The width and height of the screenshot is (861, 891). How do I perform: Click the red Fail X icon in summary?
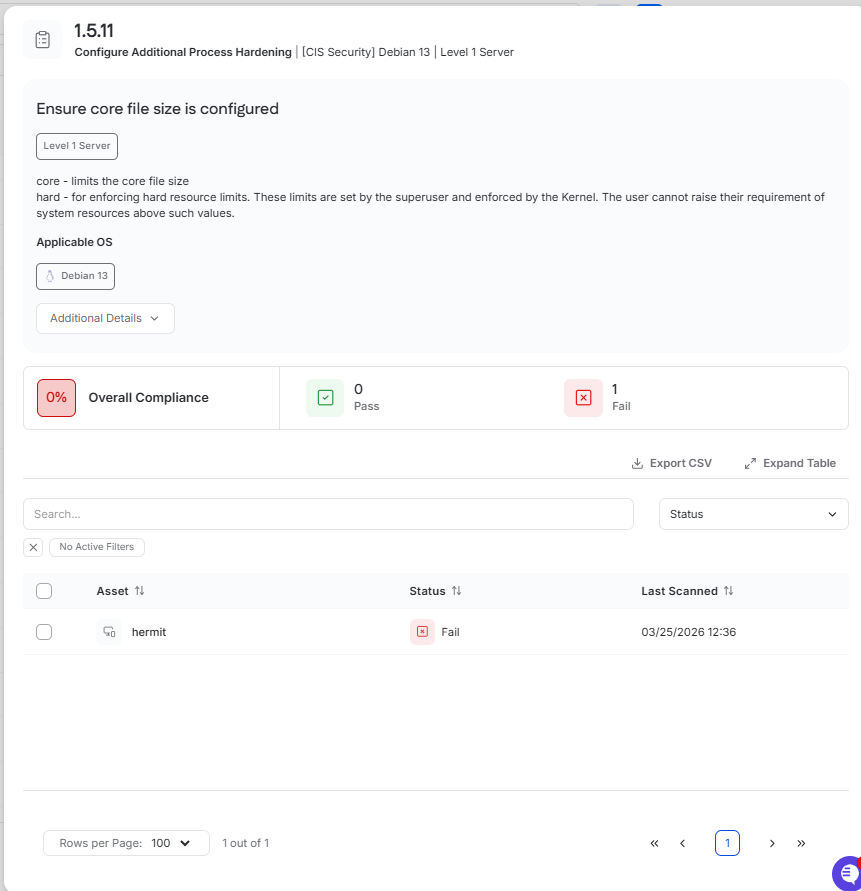(583, 398)
